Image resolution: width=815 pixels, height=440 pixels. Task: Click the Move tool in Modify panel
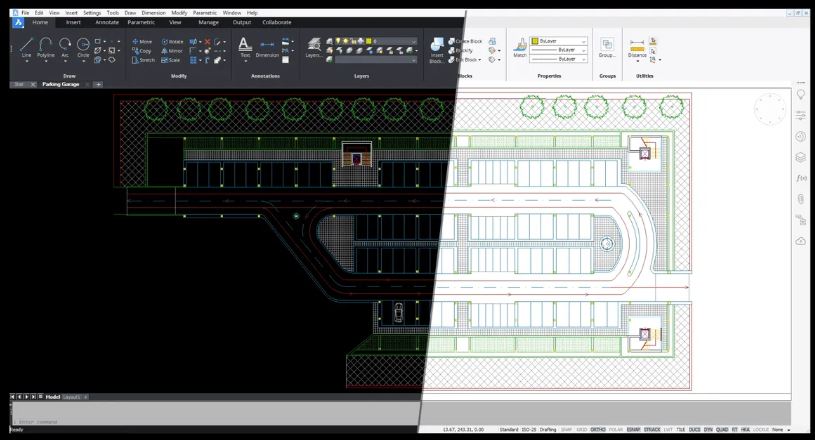click(x=142, y=41)
